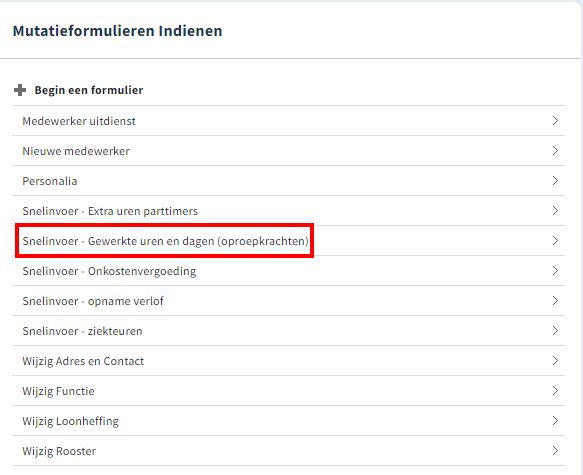
Task: Select Snelinvoer - Gewerkte uren en dagen (oproepkrachten)
Action: coord(288,241)
